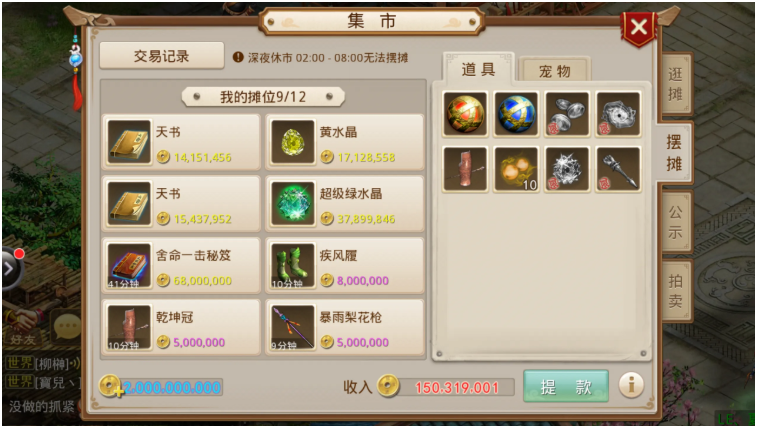Open the 超级绿水晶 stall listing
This screenshot has height=428, width=757.
[x=345, y=205]
